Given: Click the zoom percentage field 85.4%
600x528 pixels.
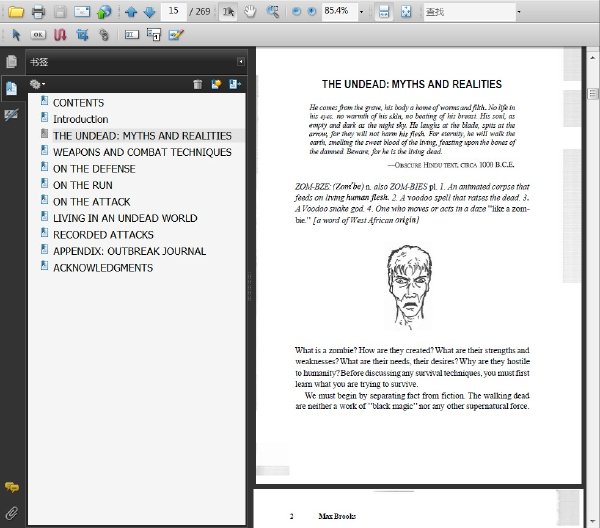Looking at the screenshot, I should [339, 11].
